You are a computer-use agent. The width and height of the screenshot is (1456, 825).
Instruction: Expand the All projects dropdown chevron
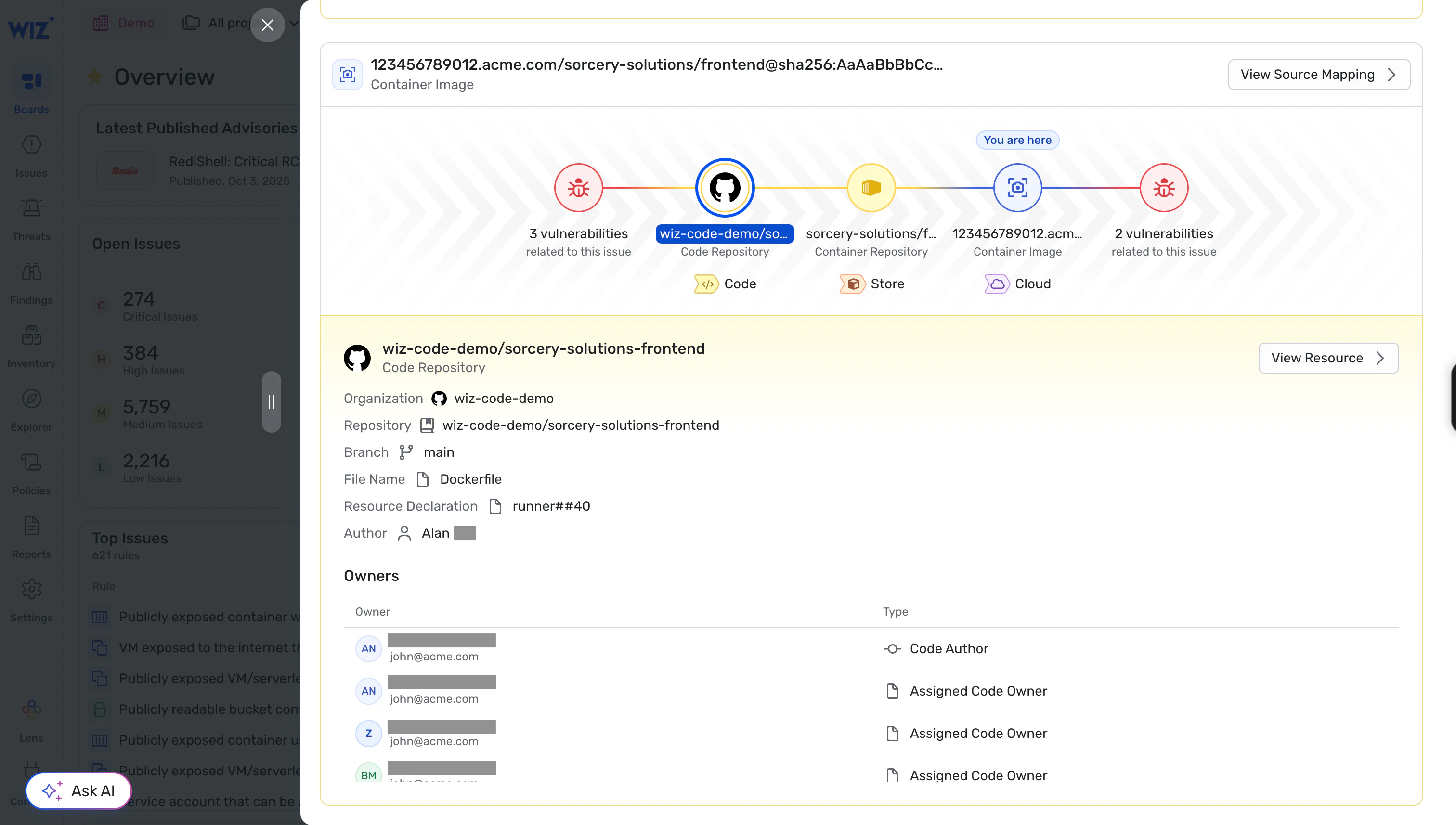pos(294,23)
